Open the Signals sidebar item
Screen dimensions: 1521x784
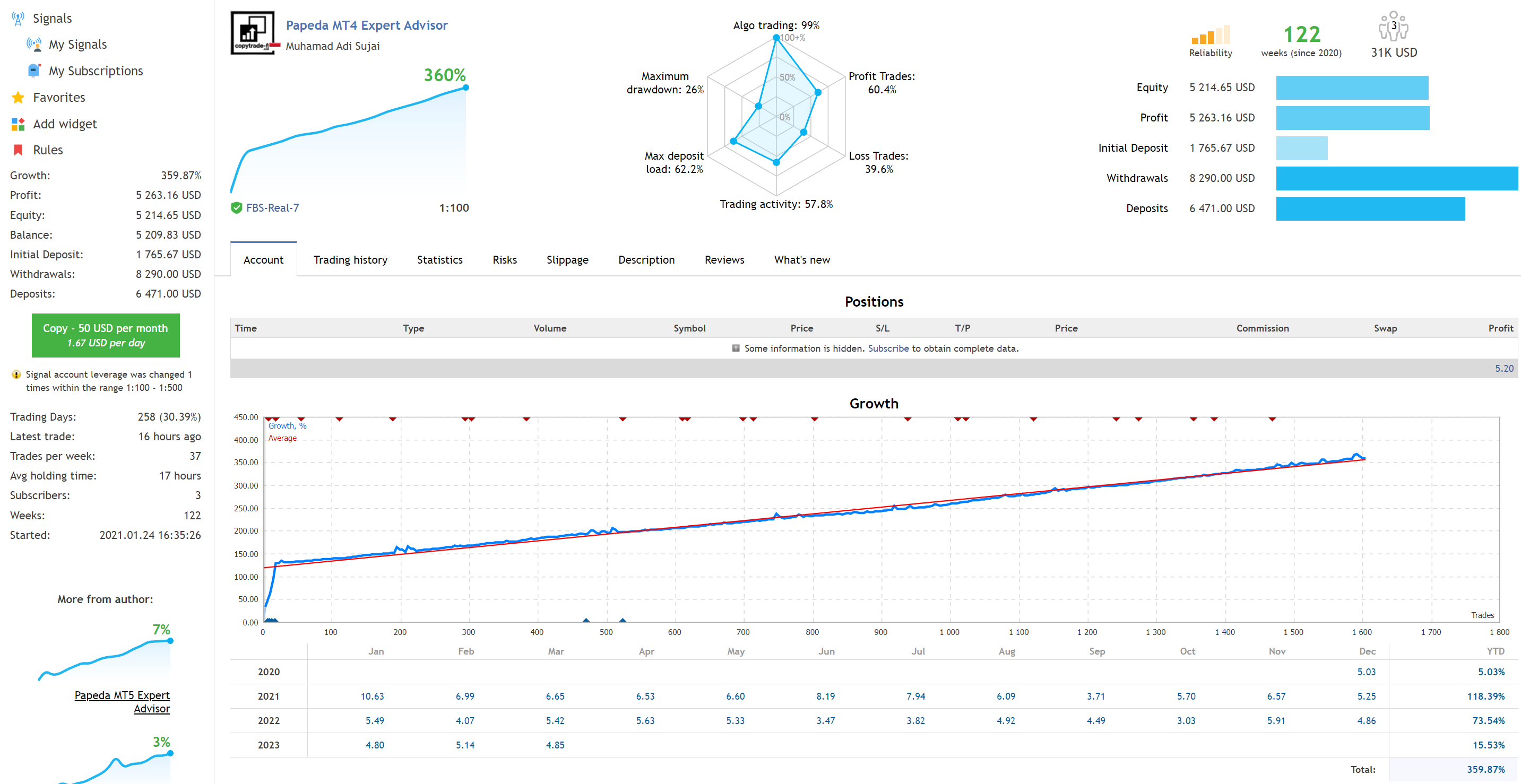[x=52, y=19]
